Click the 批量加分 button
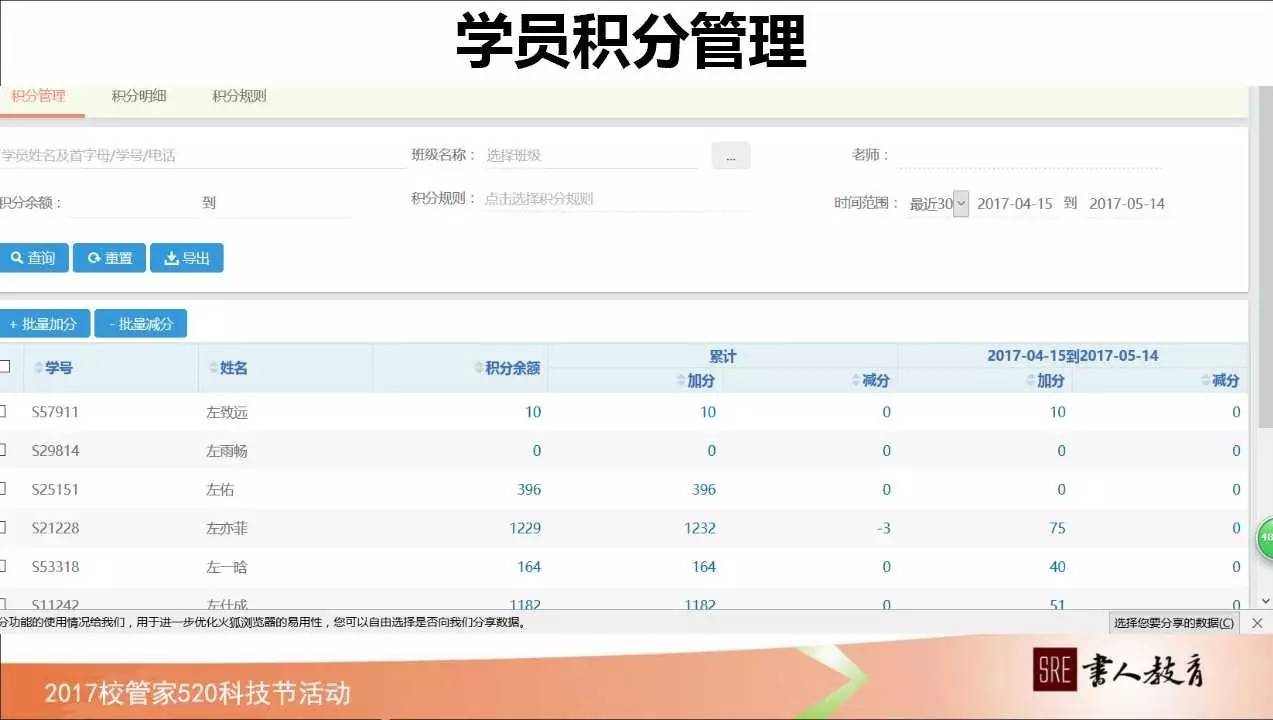The height and width of the screenshot is (720, 1273). click(45, 323)
